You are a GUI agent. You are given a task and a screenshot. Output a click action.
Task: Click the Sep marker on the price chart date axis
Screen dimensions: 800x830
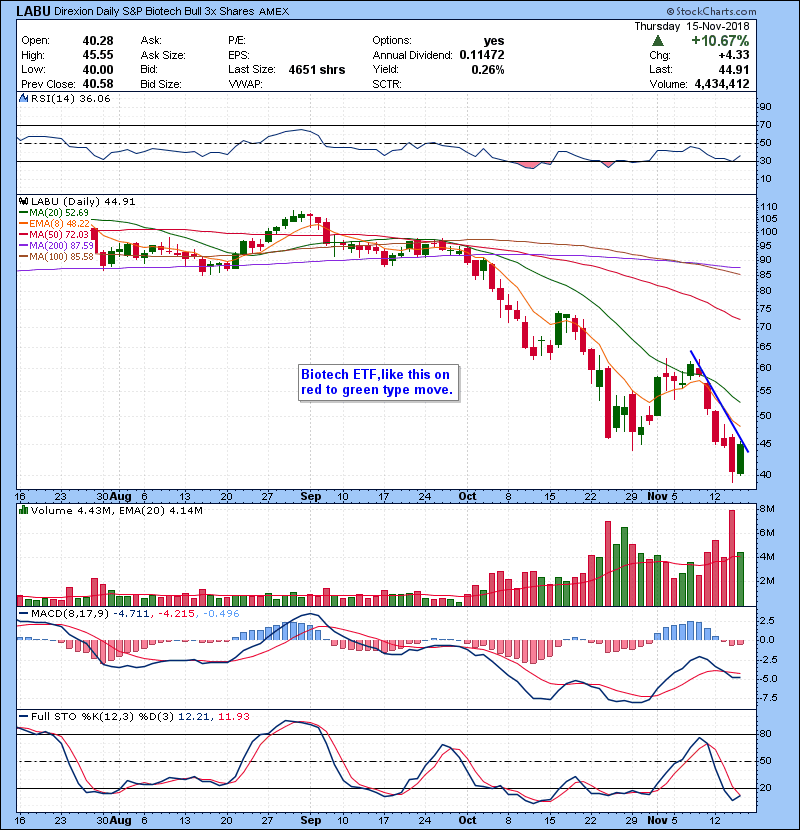pos(310,497)
